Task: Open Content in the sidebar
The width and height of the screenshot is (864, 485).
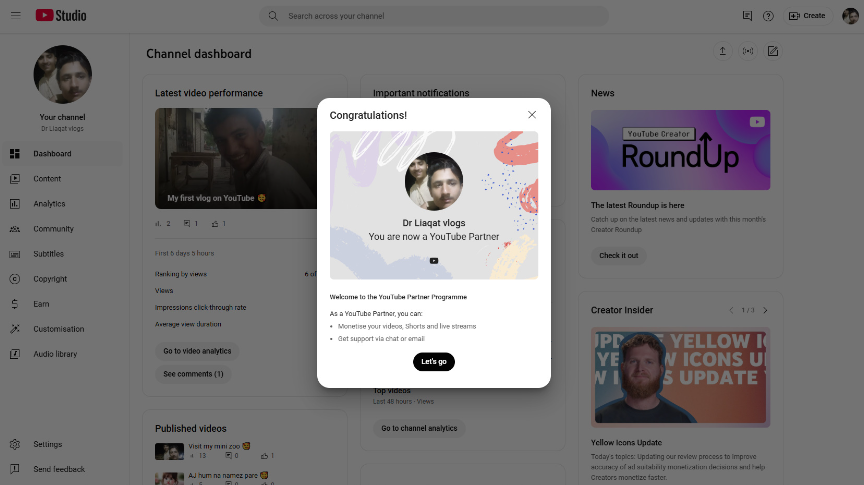Action: pyautogui.click(x=62, y=179)
